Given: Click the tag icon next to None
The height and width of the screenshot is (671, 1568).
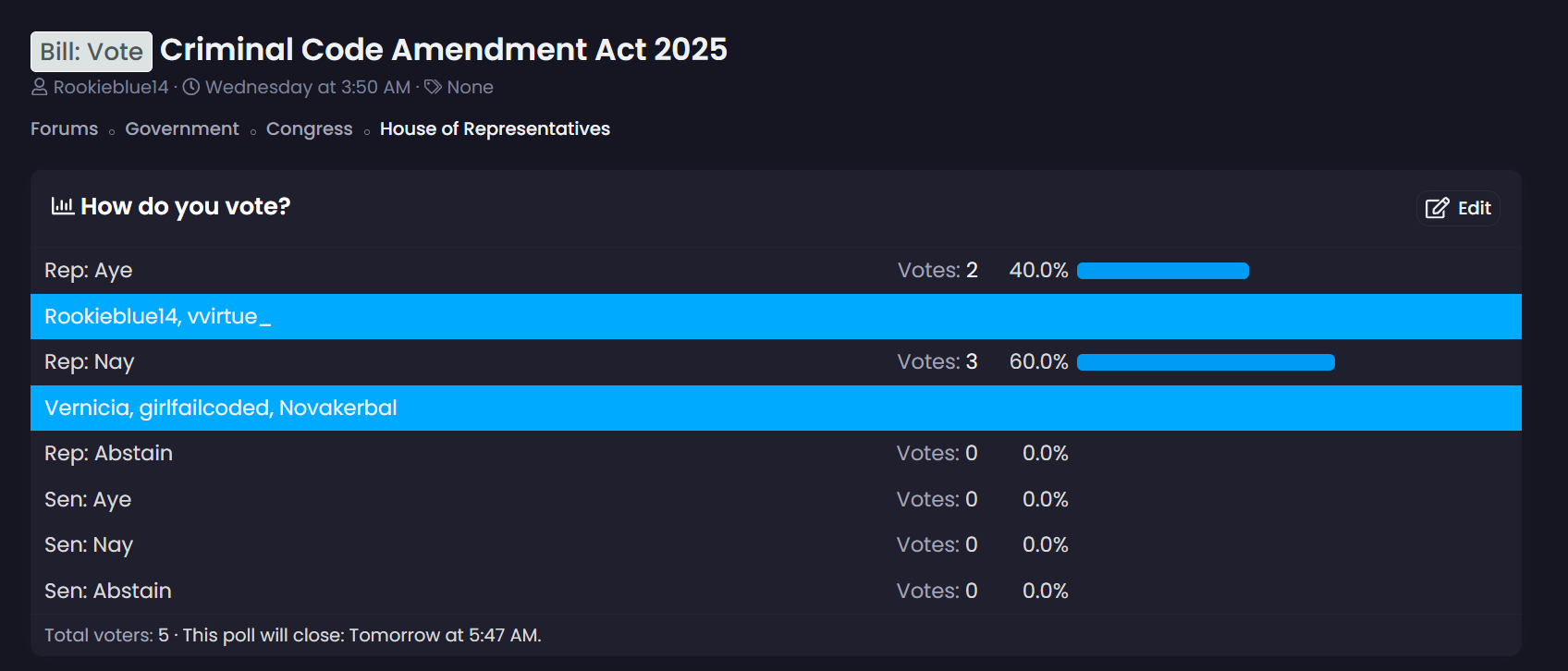Looking at the screenshot, I should pyautogui.click(x=433, y=87).
